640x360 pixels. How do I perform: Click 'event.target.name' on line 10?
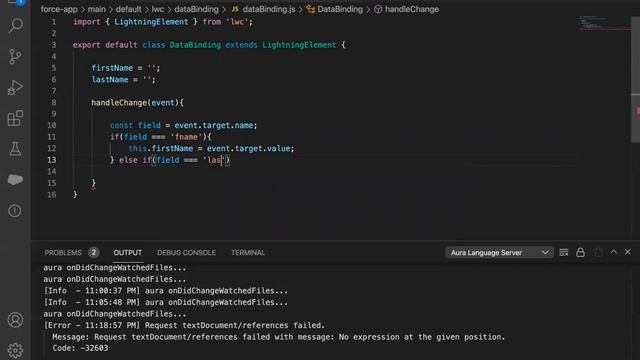point(214,125)
